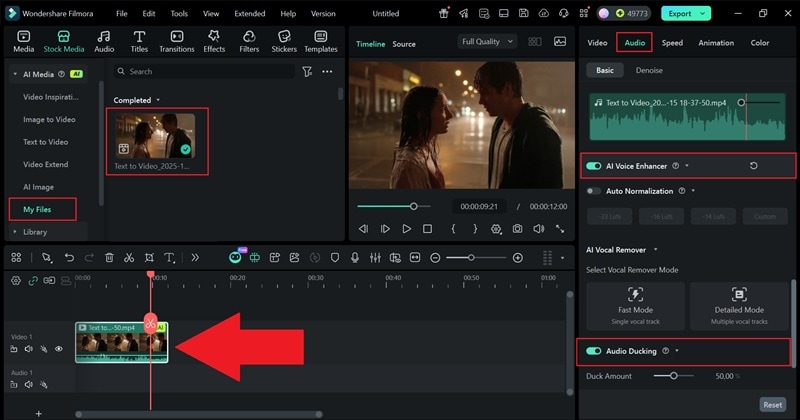Lock the Audio 1 track
800x420 pixels.
14,384
